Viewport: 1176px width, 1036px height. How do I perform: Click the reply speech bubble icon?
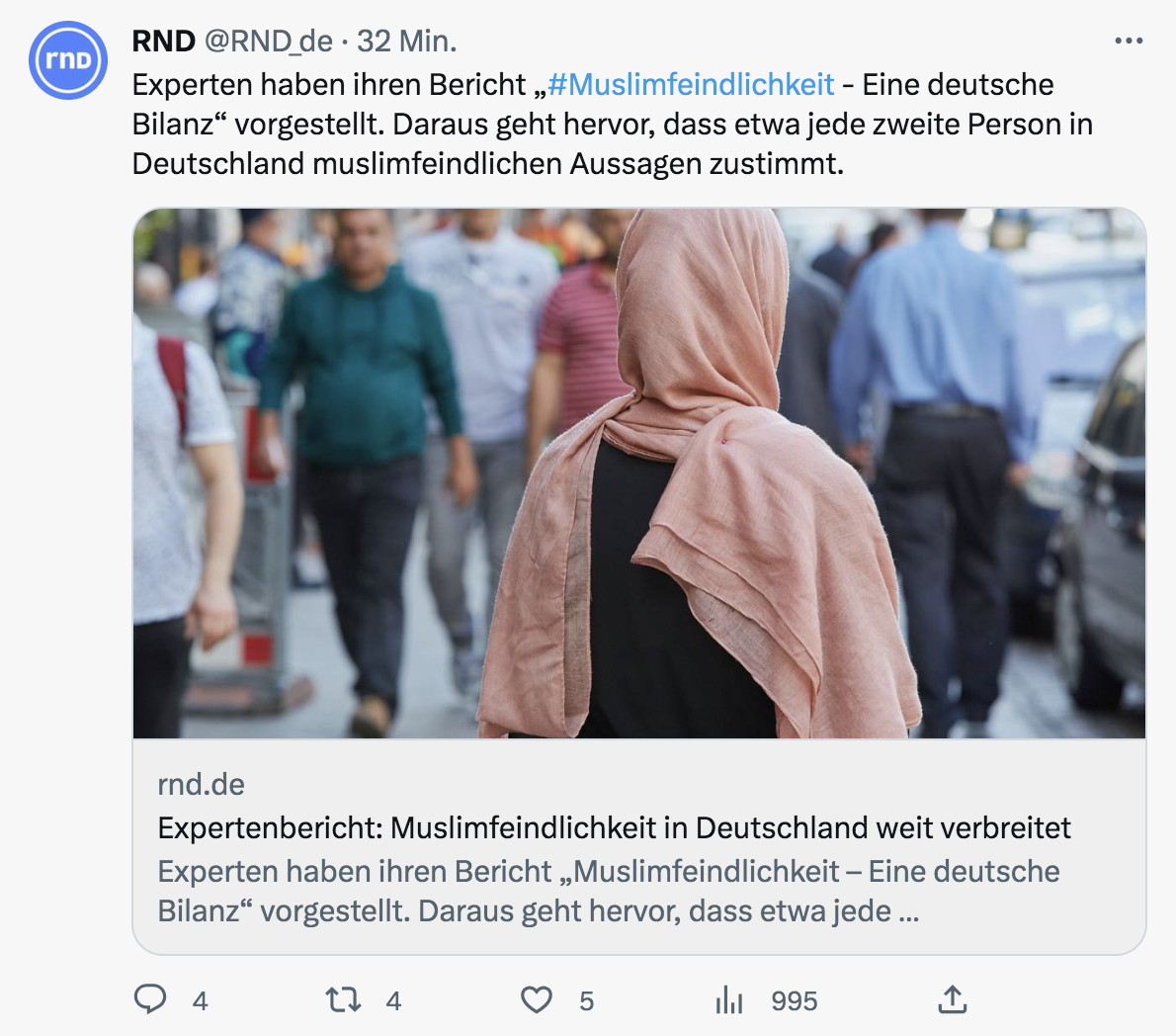(150, 999)
